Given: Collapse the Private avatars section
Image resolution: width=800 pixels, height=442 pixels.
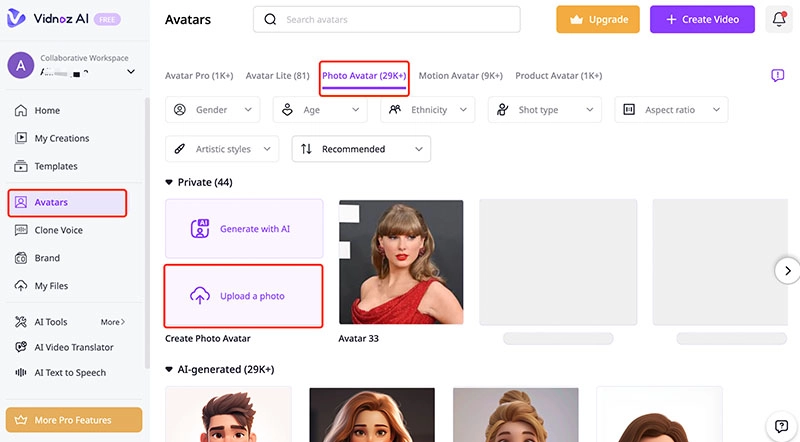Looking at the screenshot, I should (169, 183).
